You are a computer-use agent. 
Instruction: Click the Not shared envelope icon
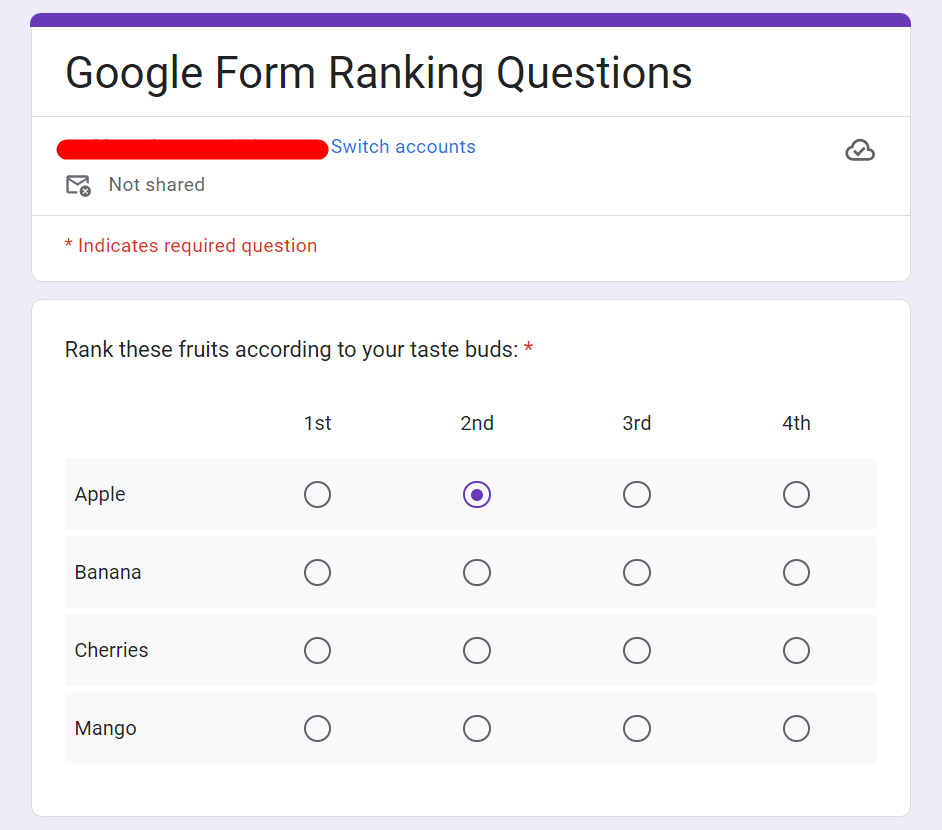[78, 185]
